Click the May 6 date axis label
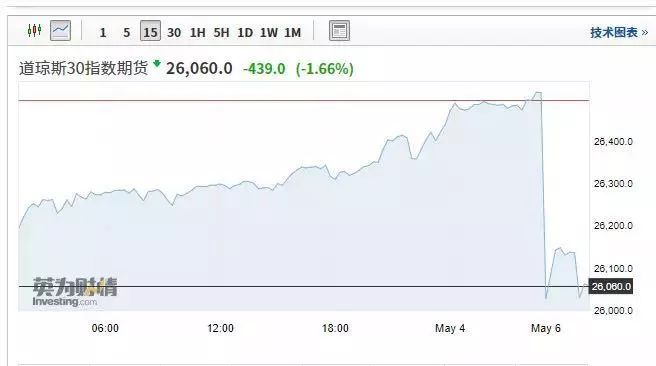Image resolution: width=656 pixels, height=366 pixels. tap(546, 328)
